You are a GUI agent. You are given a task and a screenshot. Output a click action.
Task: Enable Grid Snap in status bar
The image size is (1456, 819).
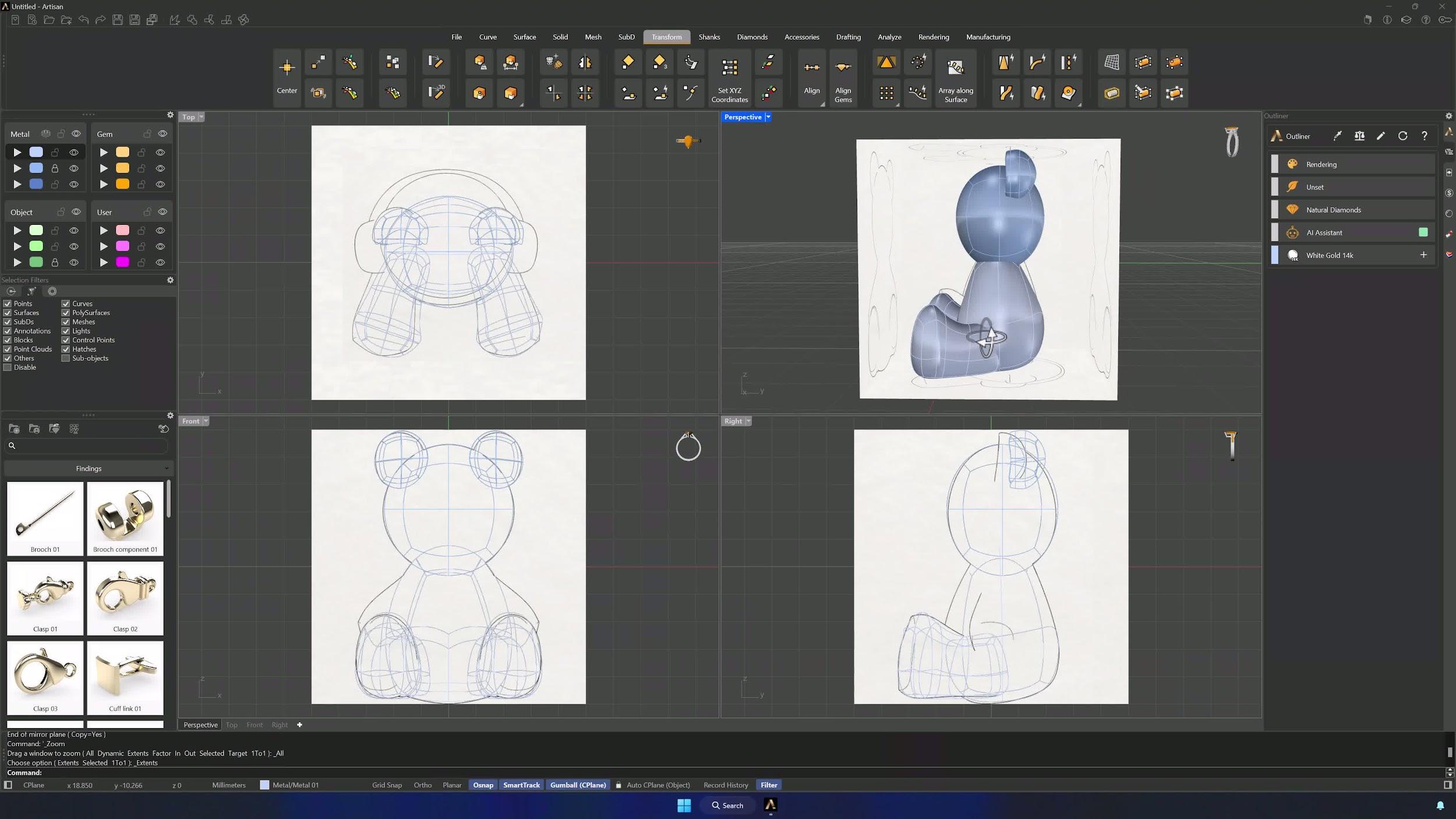click(387, 785)
